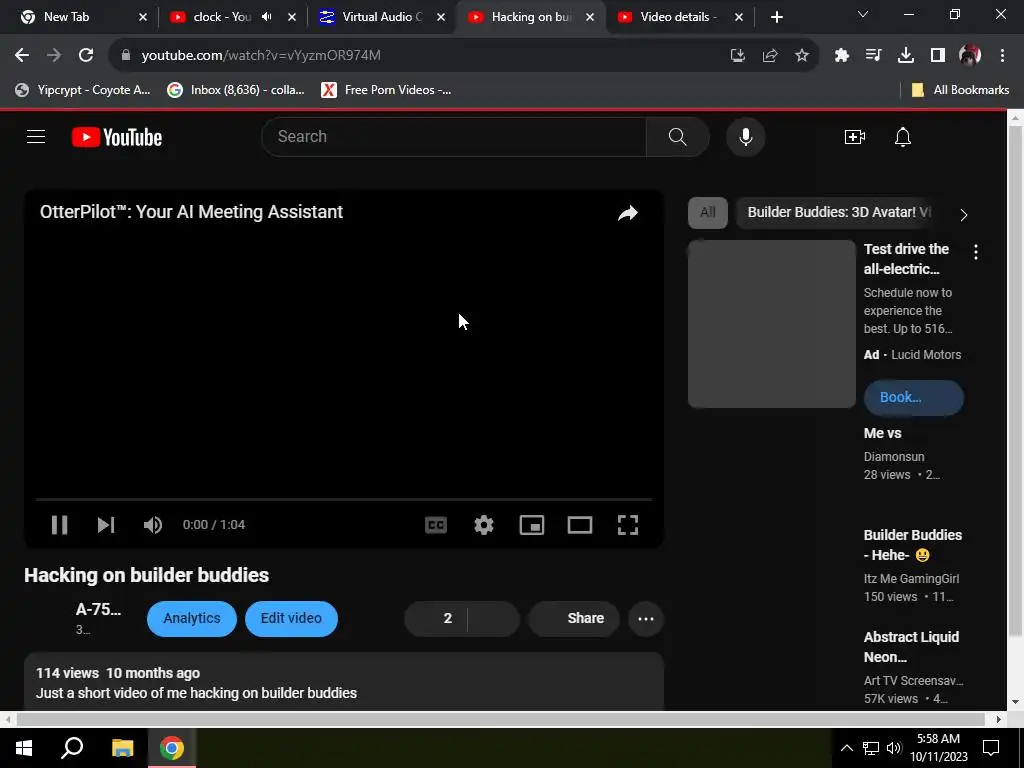Open options menu for Lucid Motors ad
The width and height of the screenshot is (1024, 768).
coord(976,252)
